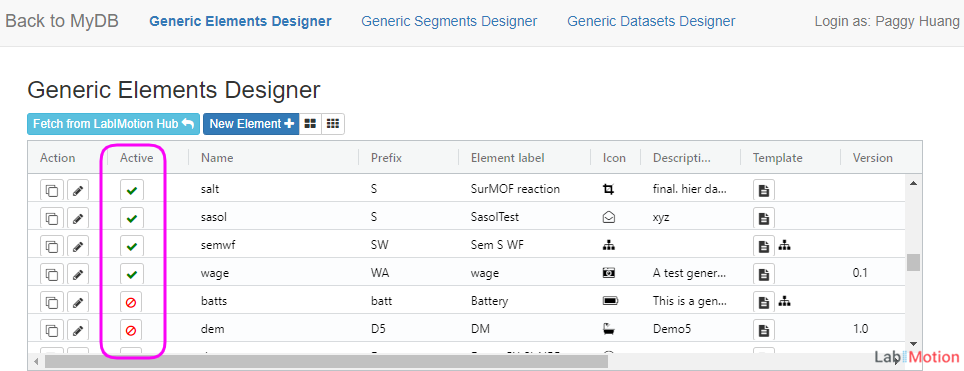Open the template document for batts
Viewport: 964px width, 371px height.
(764, 302)
